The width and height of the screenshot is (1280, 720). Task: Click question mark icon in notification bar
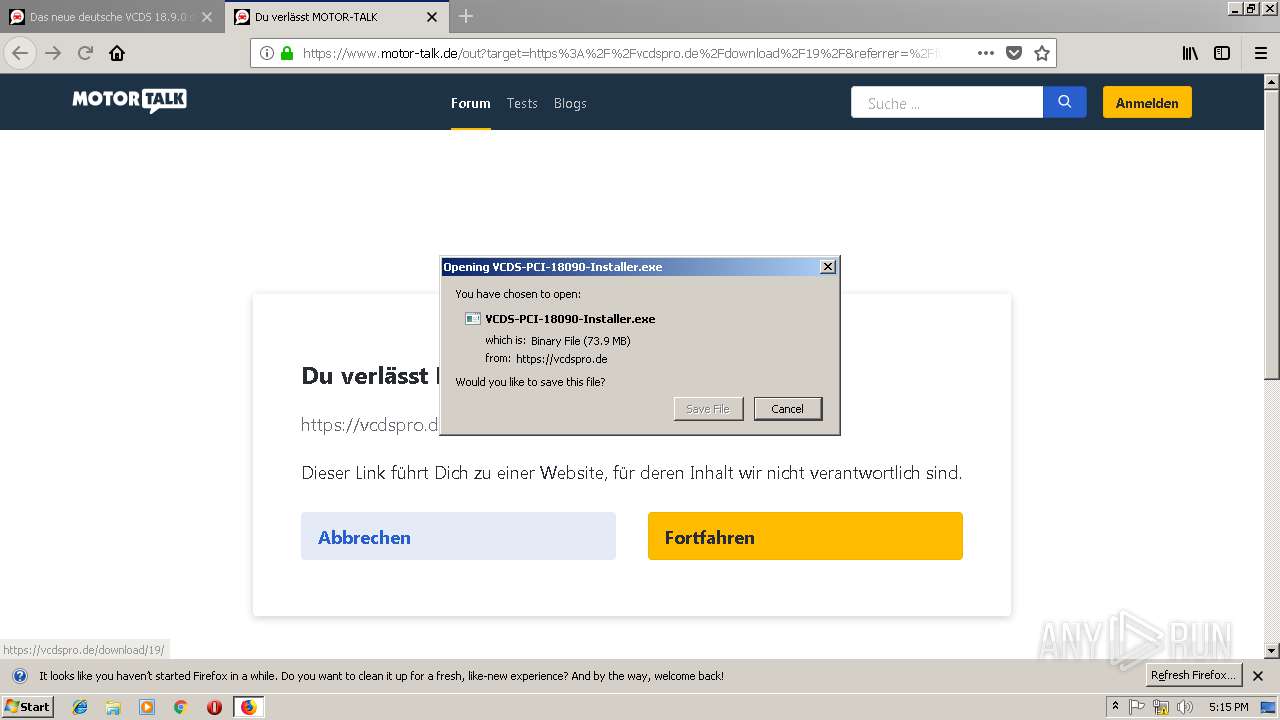click(19, 676)
